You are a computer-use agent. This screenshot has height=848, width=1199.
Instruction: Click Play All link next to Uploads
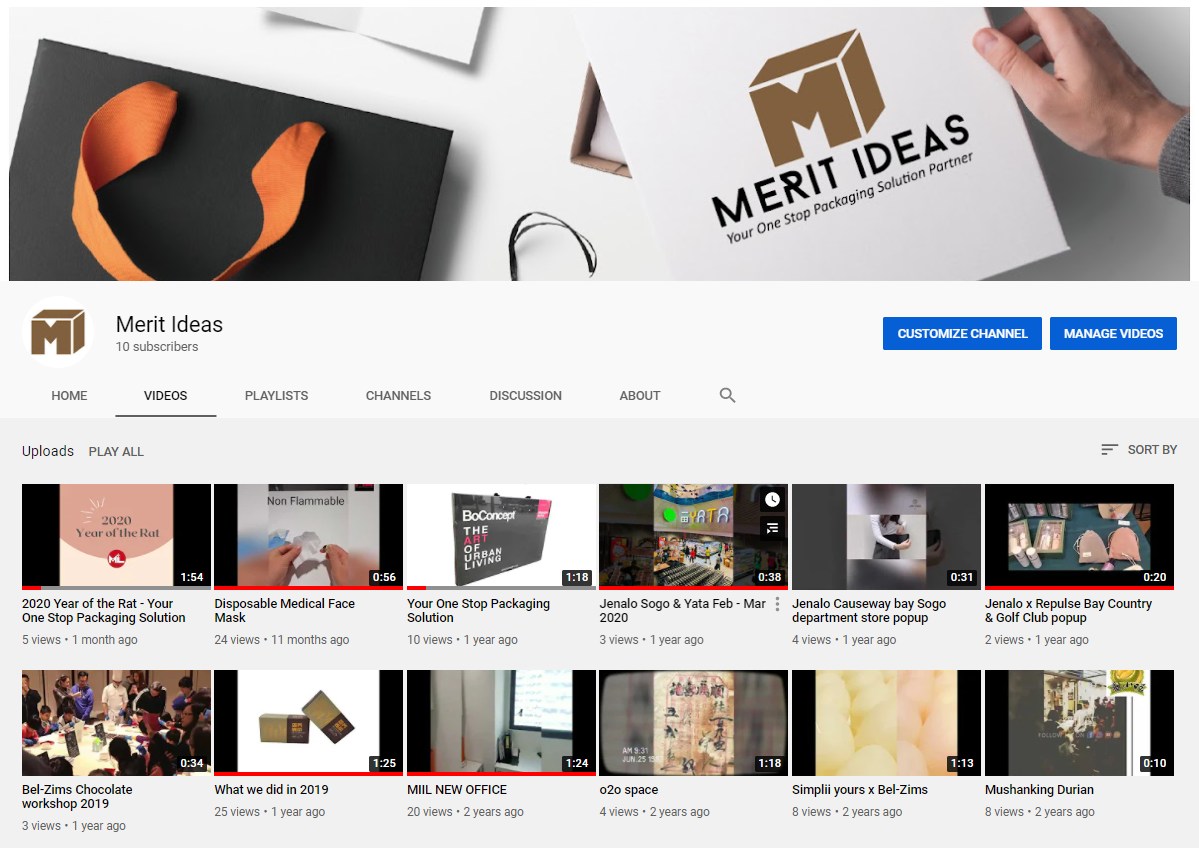[116, 451]
